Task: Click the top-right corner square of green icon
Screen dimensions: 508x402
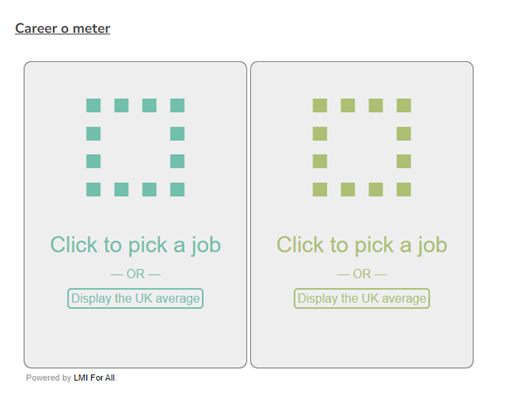Action: 404,105
